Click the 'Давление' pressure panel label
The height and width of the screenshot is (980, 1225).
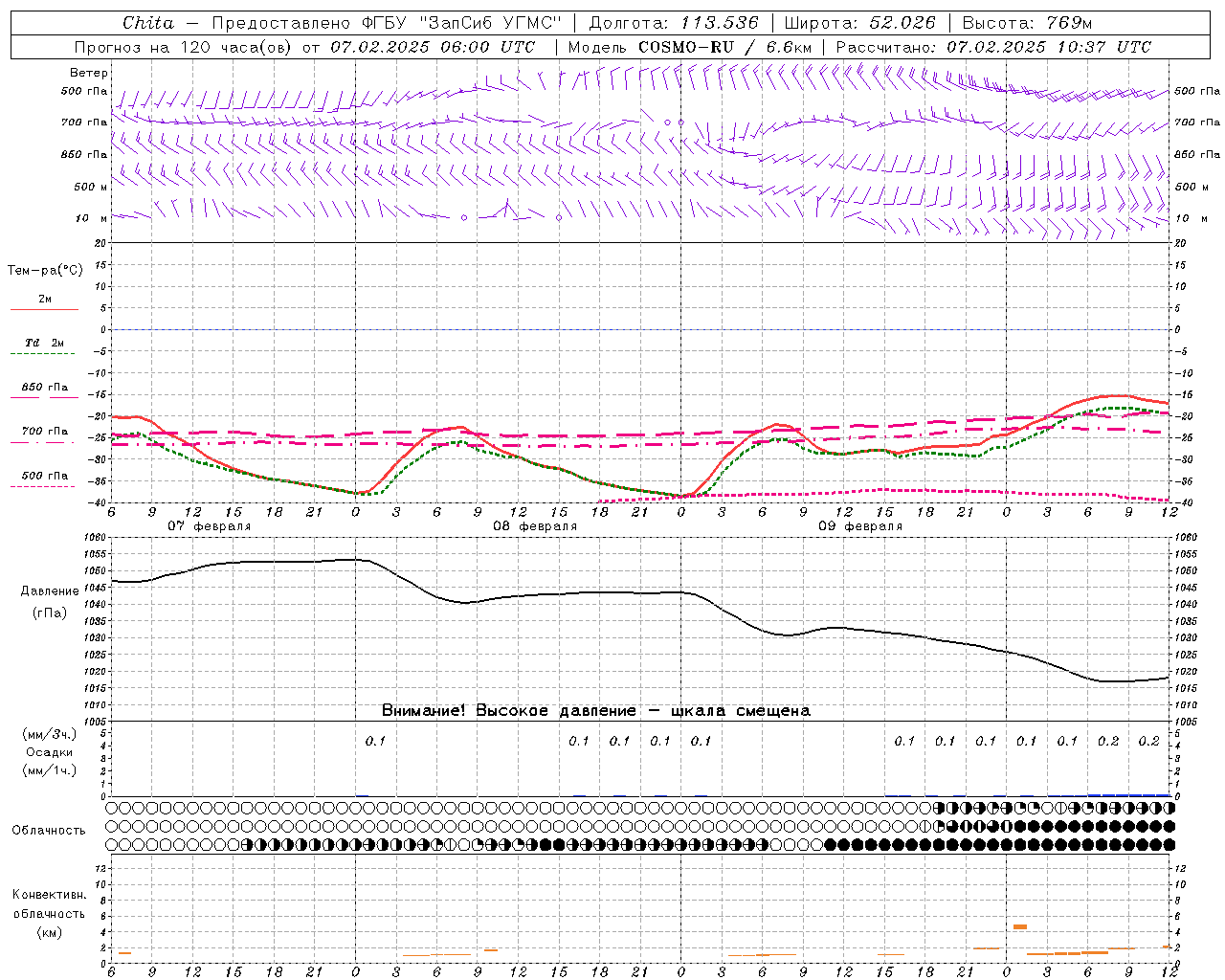click(50, 591)
